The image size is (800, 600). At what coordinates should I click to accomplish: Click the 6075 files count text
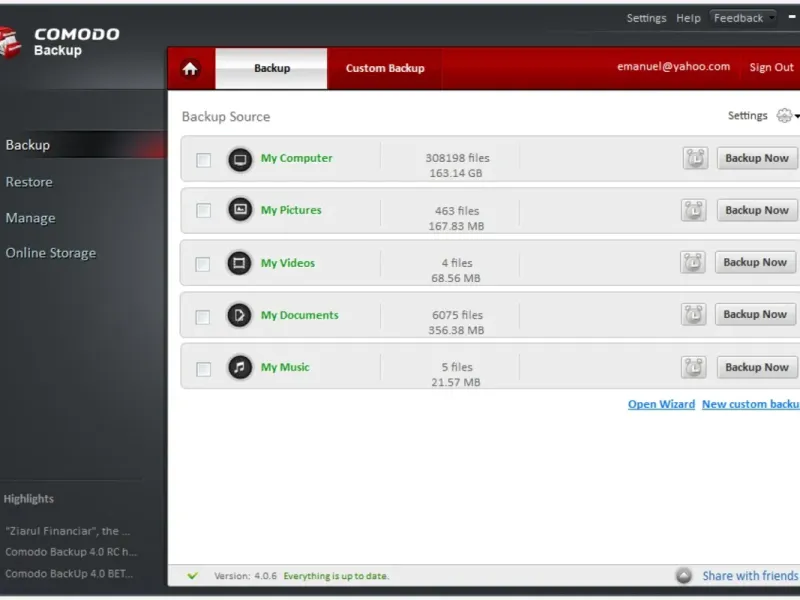457,315
